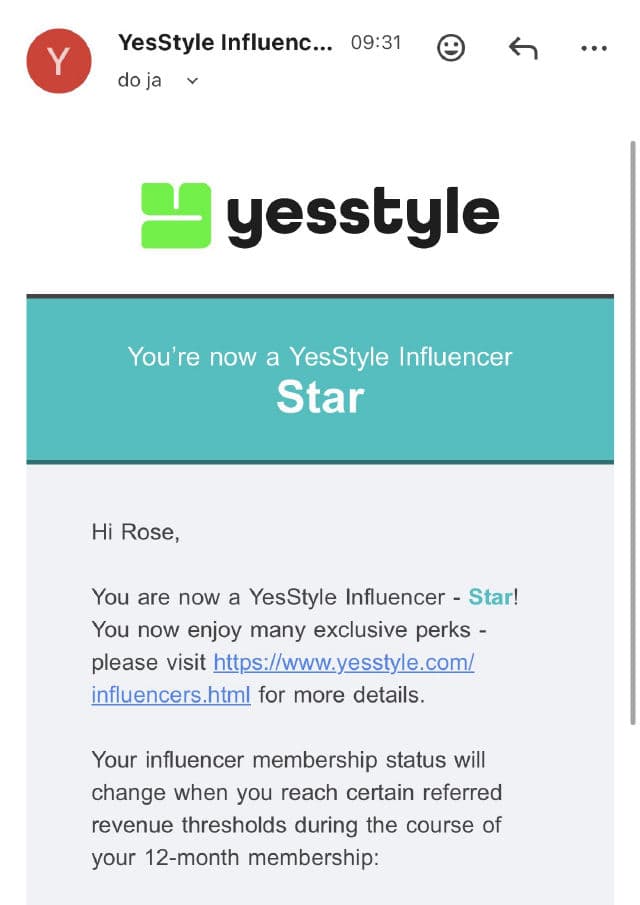Click the "Hi Rose," greeting line
This screenshot has width=640, height=905.
[x=136, y=532]
